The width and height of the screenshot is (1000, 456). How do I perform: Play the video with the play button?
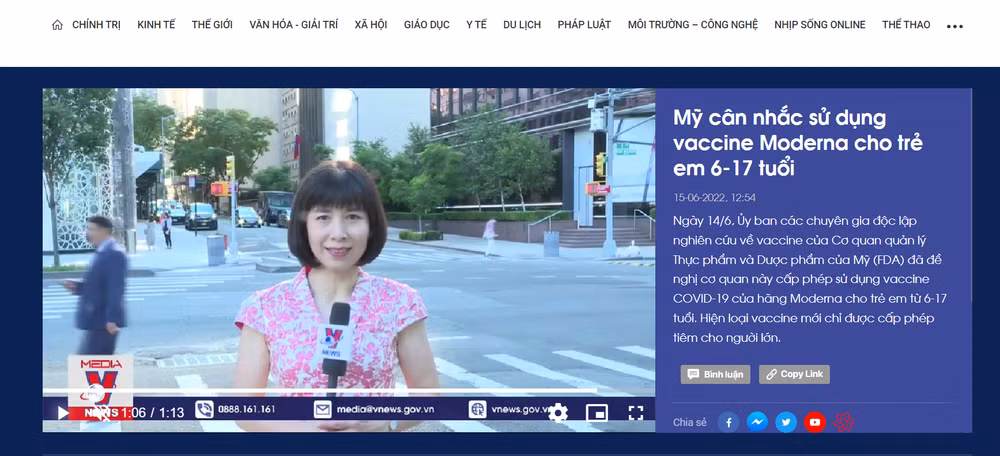[62, 412]
